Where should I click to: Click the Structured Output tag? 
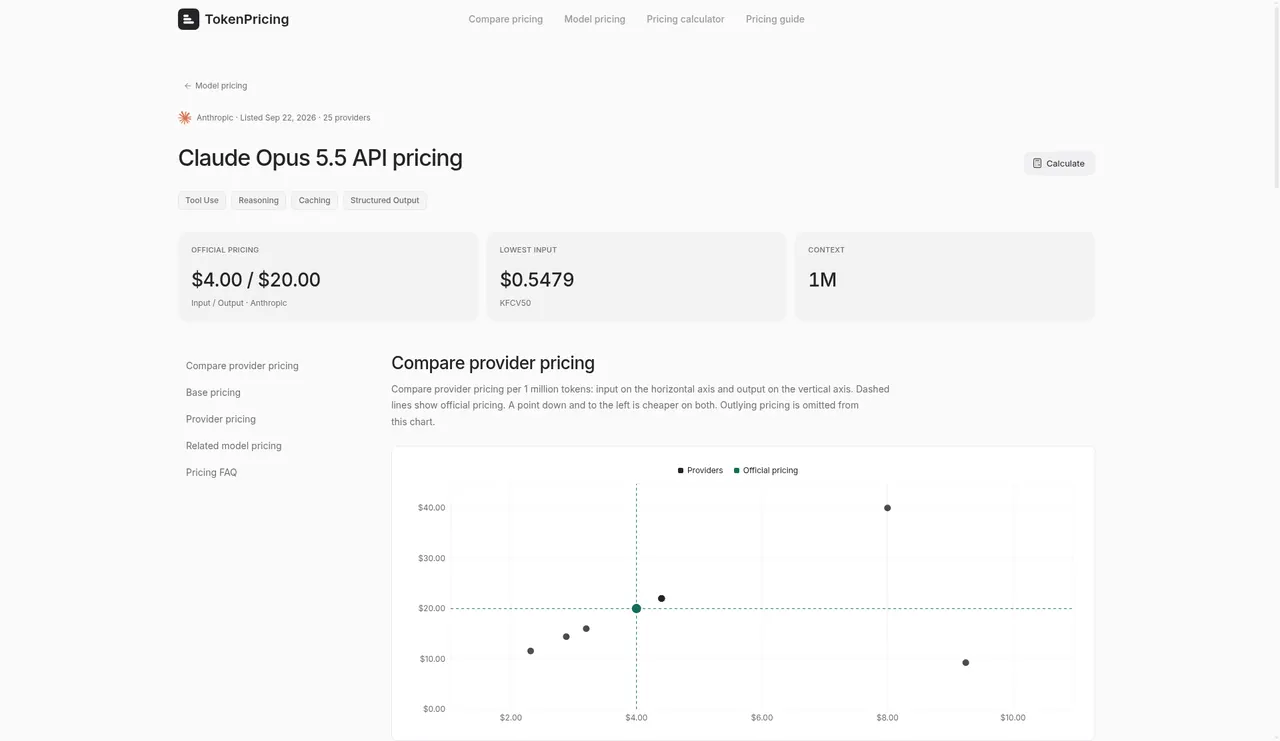(385, 201)
